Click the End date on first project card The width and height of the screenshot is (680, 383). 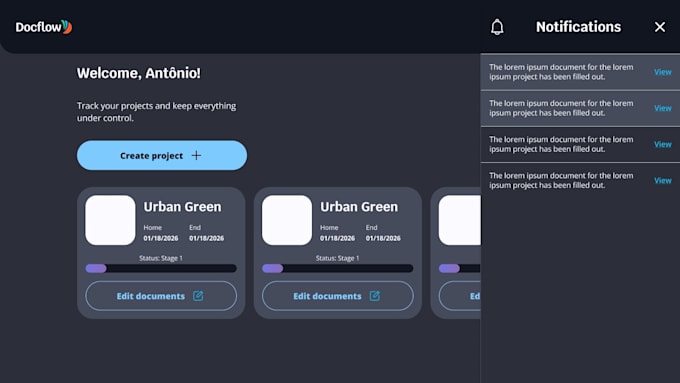pos(206,238)
